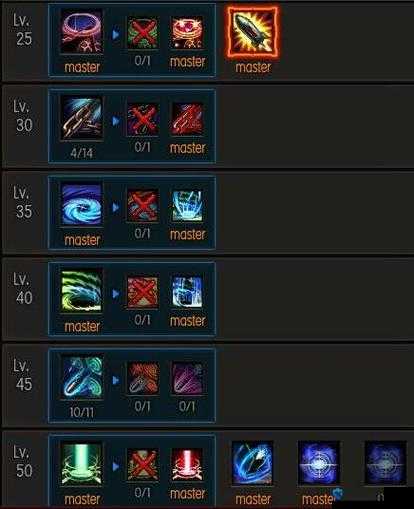Toggle the crossed-out talent in Lv. 35 row
Screen dimensions: 414x509
pos(143,206)
